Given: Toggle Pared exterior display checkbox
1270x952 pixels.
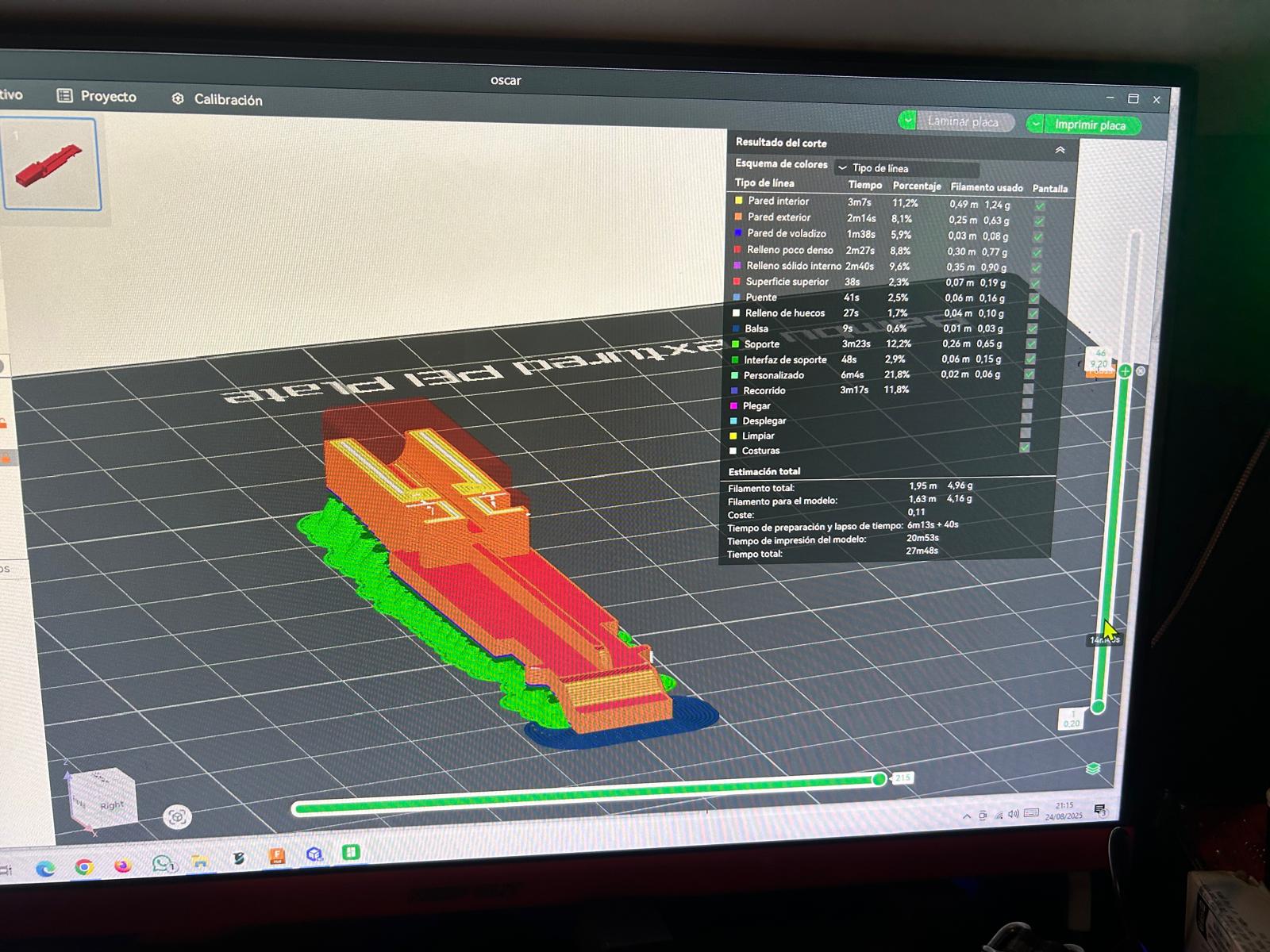Looking at the screenshot, I should pos(1039,221).
